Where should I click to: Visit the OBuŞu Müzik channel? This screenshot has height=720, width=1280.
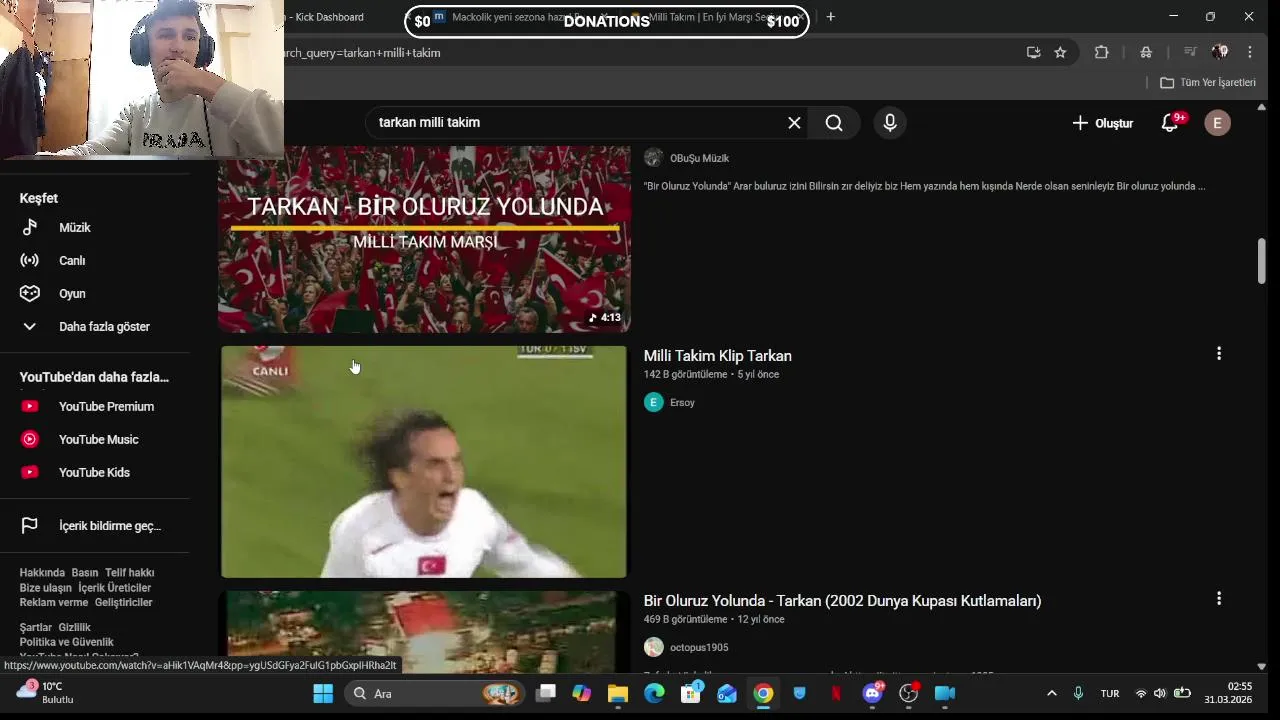(x=699, y=158)
